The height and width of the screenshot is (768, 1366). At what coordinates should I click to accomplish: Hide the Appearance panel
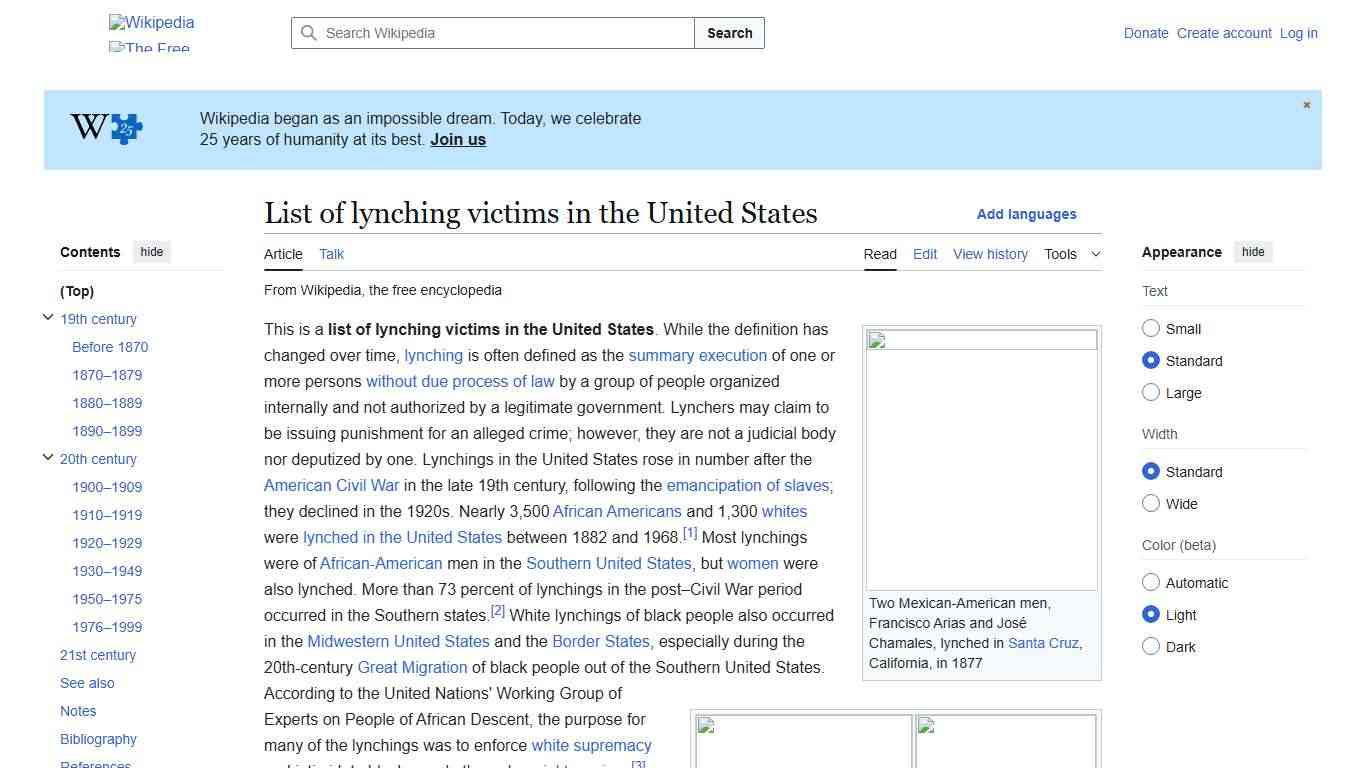click(1253, 251)
